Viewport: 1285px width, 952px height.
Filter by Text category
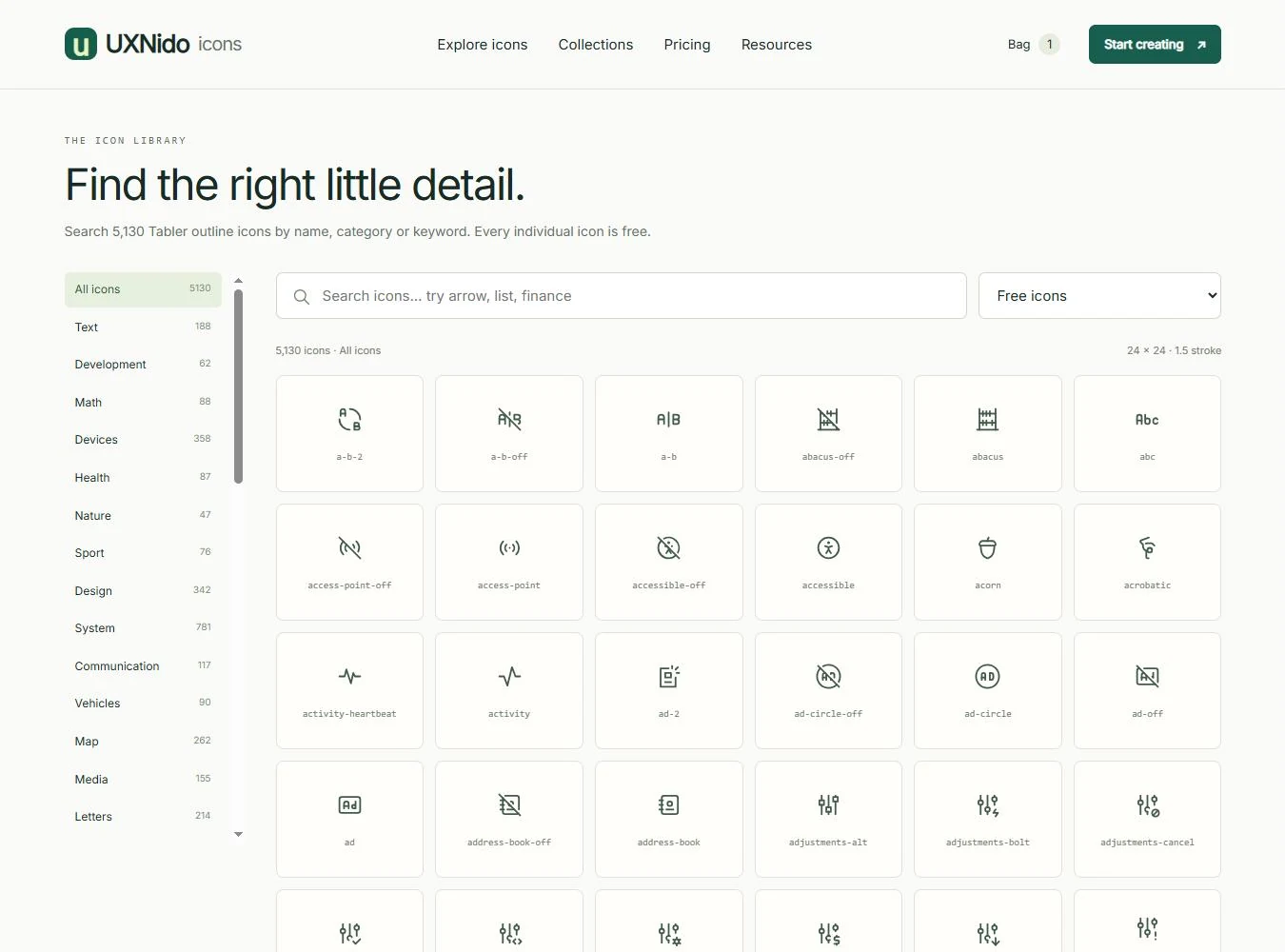pos(143,327)
